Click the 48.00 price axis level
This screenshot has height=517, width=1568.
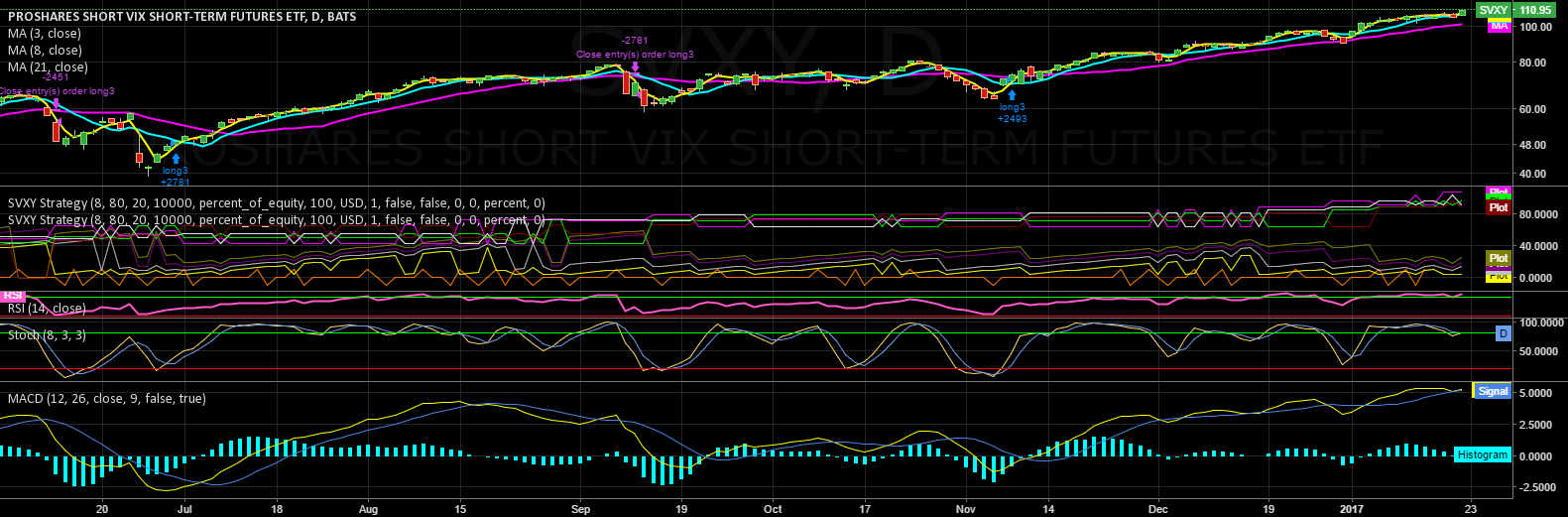point(1531,145)
